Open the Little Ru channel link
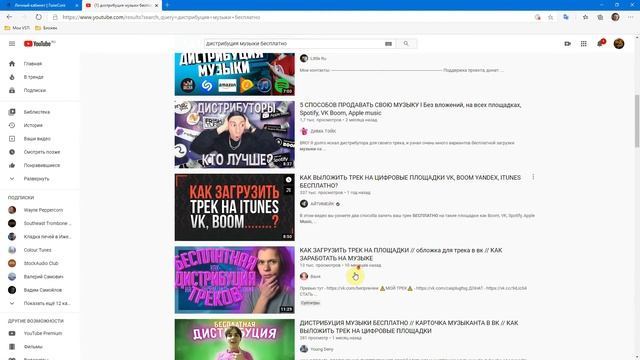This screenshot has height=360, width=640. pos(318,58)
